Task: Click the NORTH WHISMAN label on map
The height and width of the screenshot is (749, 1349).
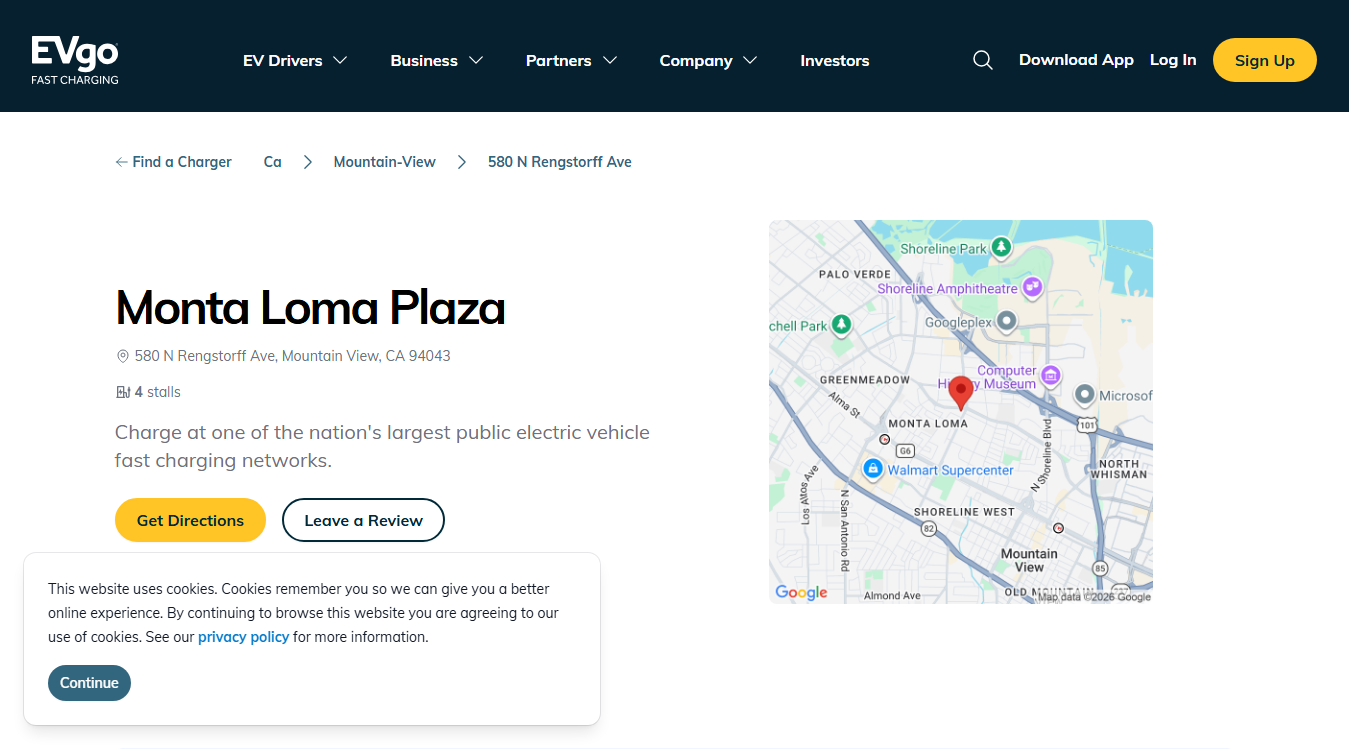Action: pyautogui.click(x=1118, y=469)
